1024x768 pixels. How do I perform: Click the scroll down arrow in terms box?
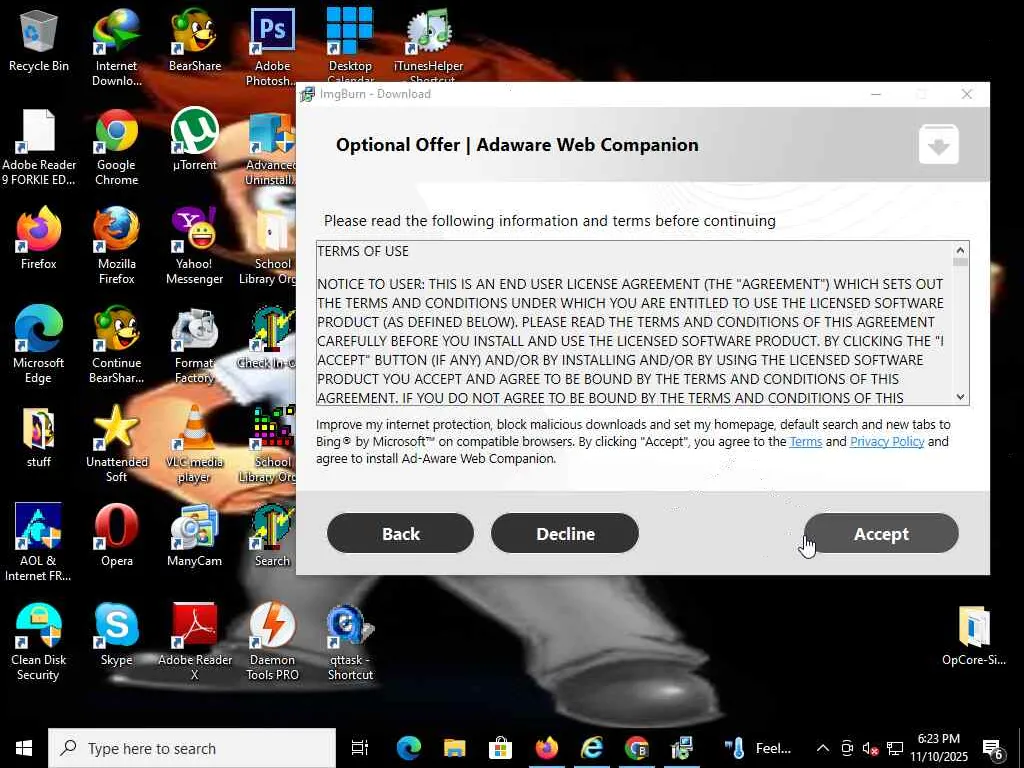click(x=960, y=396)
